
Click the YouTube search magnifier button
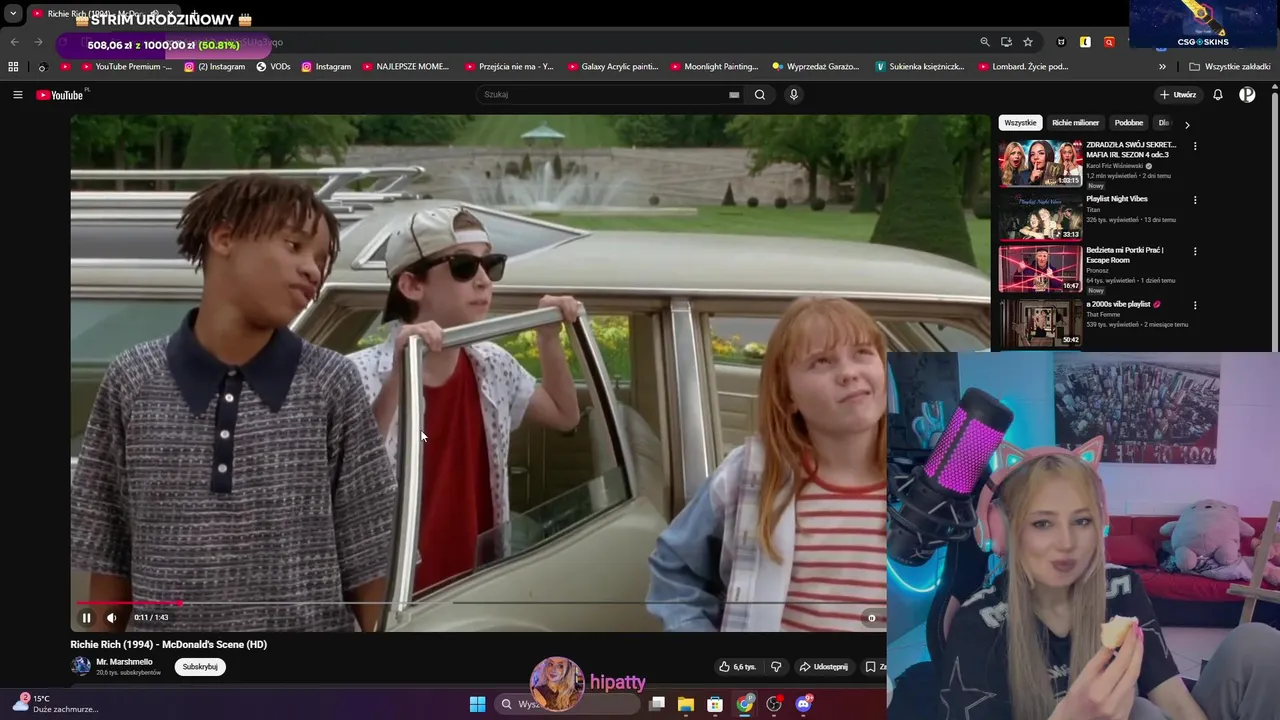pyautogui.click(x=760, y=95)
